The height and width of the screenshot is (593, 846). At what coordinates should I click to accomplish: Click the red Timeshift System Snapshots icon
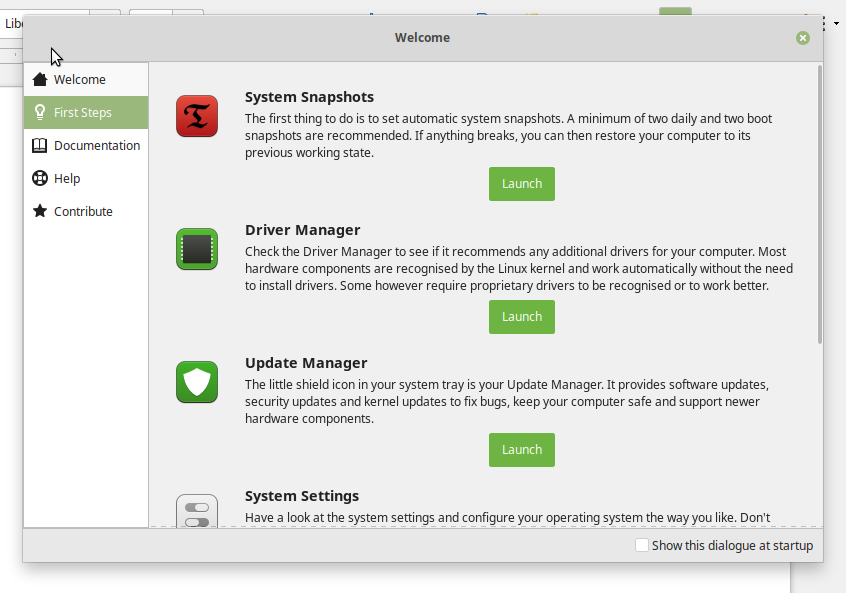(x=197, y=116)
